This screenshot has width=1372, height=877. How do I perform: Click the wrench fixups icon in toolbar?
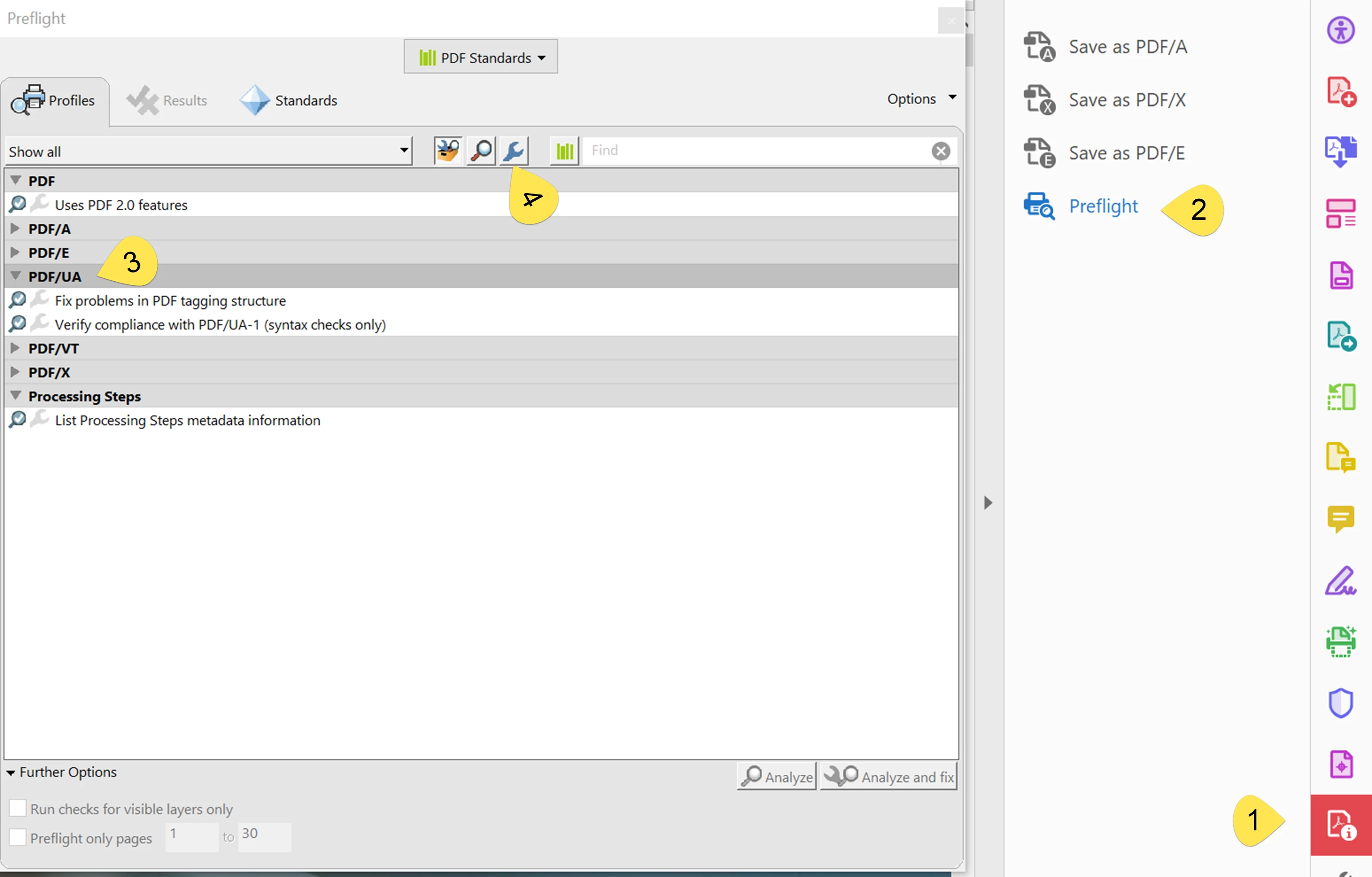tap(513, 151)
